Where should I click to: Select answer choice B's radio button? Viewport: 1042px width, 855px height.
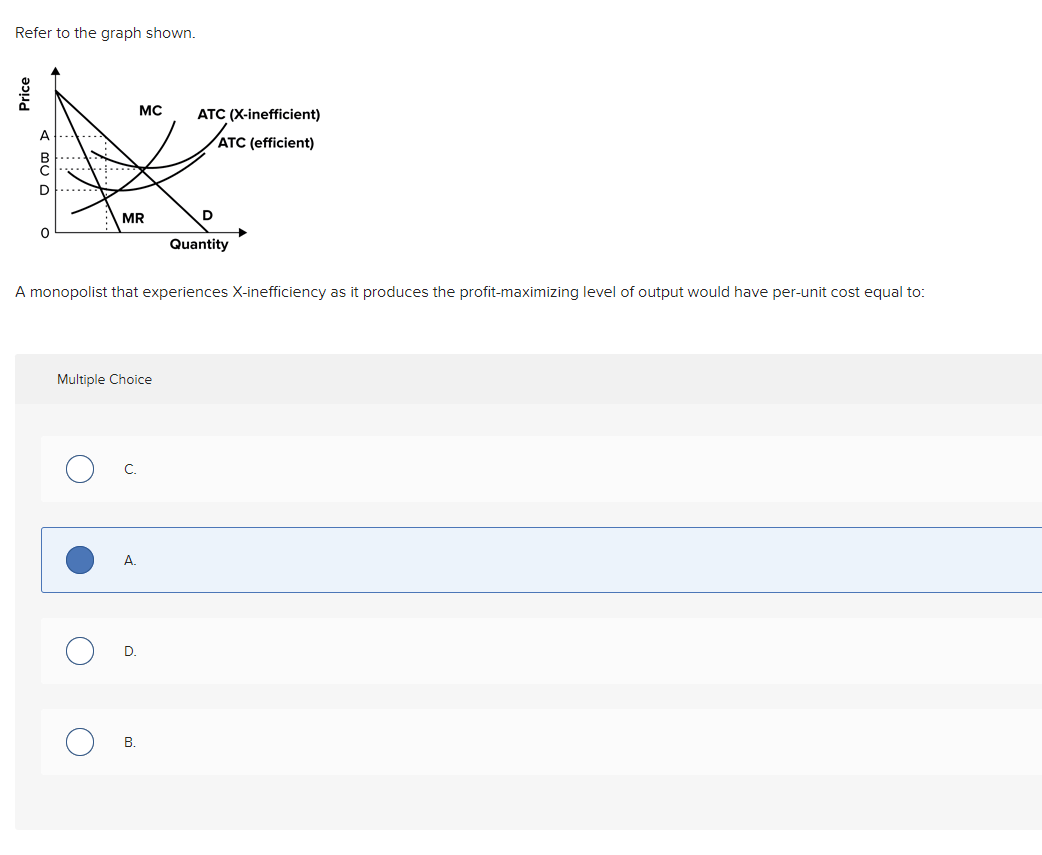point(80,741)
